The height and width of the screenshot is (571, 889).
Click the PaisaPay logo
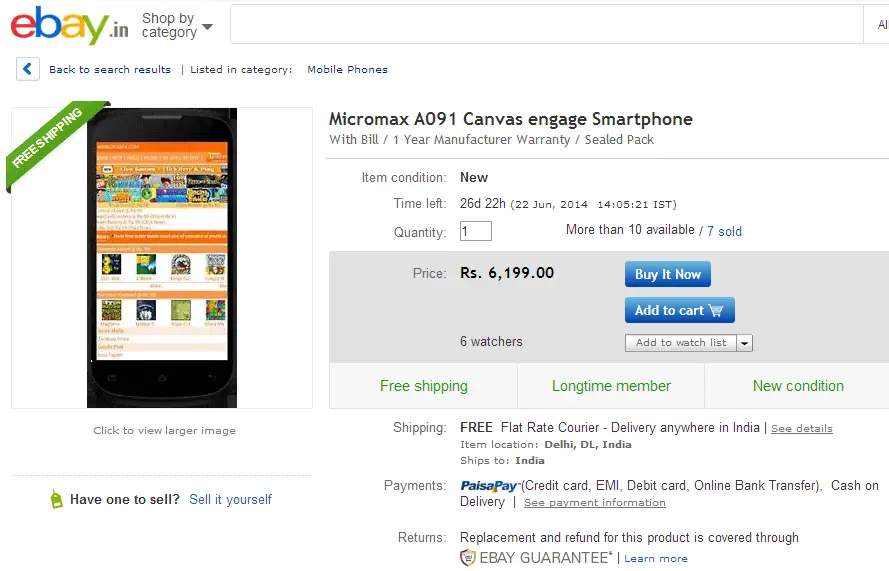490,486
